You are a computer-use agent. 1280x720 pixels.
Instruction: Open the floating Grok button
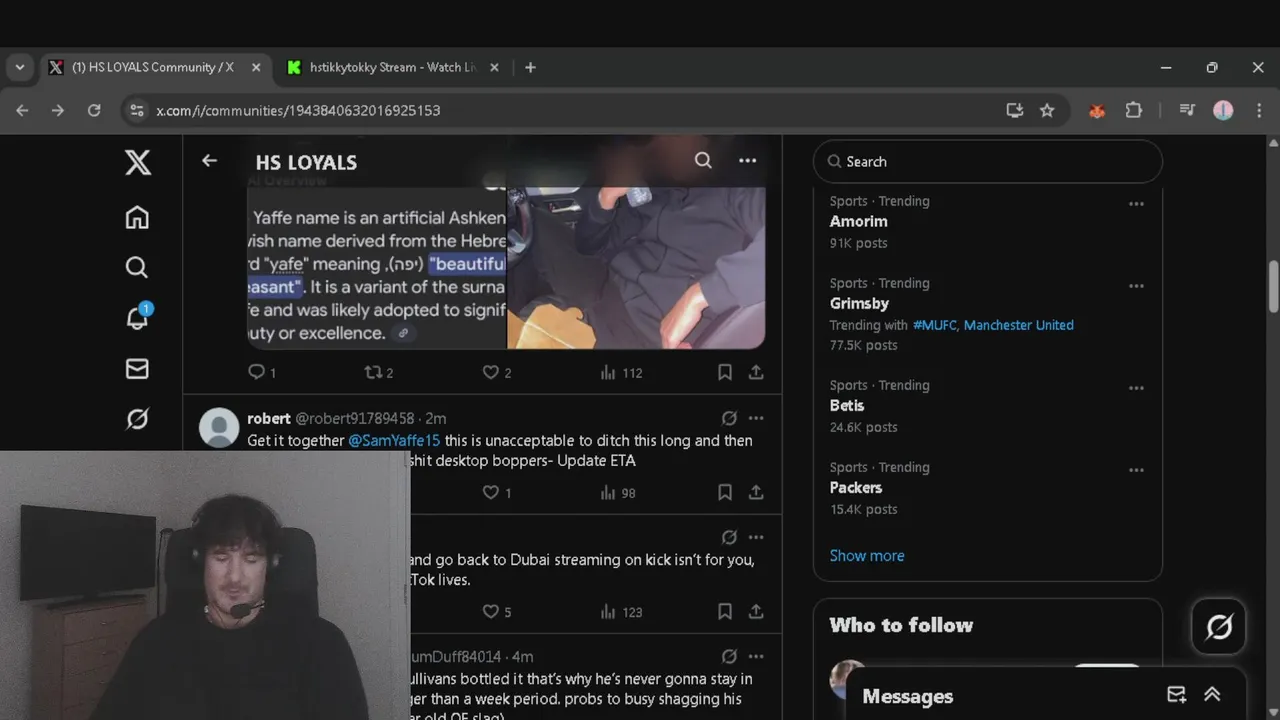coord(1218,627)
